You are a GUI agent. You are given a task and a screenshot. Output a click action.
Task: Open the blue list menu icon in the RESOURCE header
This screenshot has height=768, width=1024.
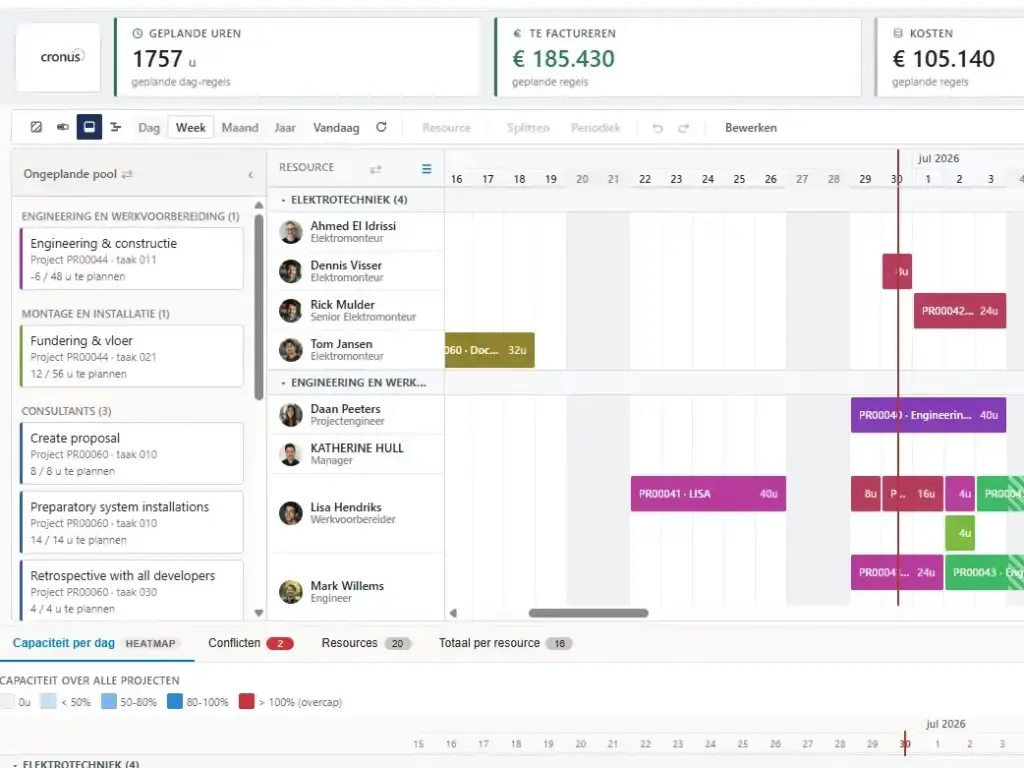(426, 168)
